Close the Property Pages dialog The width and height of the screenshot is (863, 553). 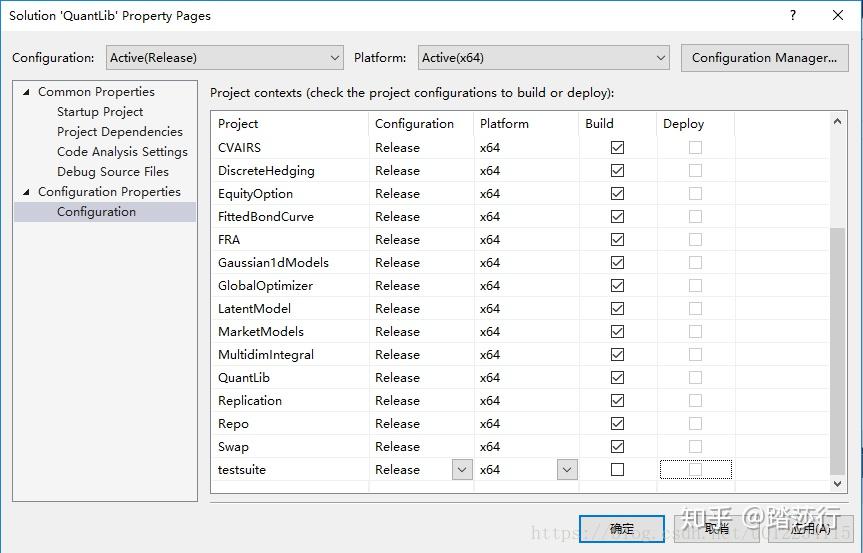coord(839,16)
